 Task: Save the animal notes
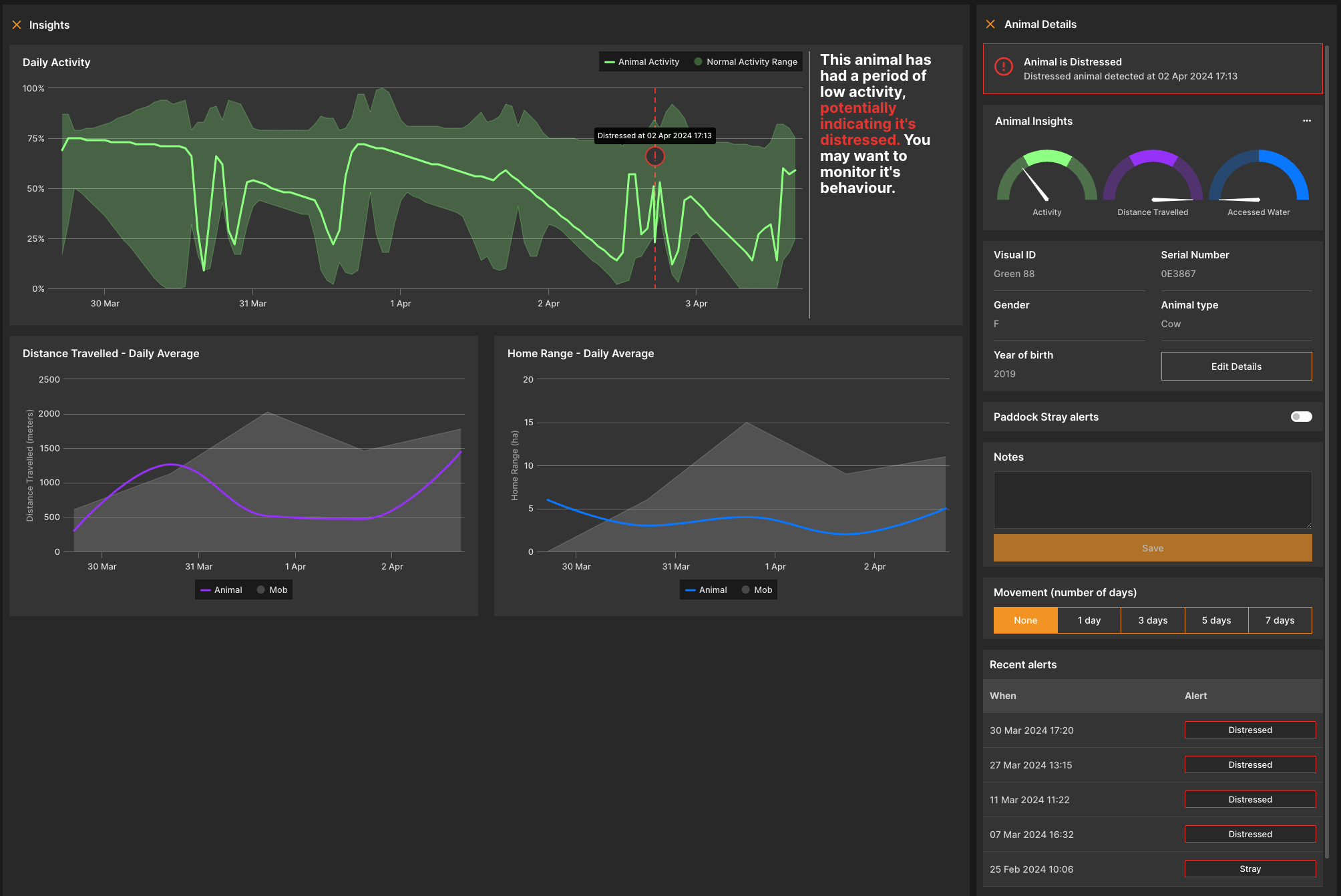click(1153, 548)
